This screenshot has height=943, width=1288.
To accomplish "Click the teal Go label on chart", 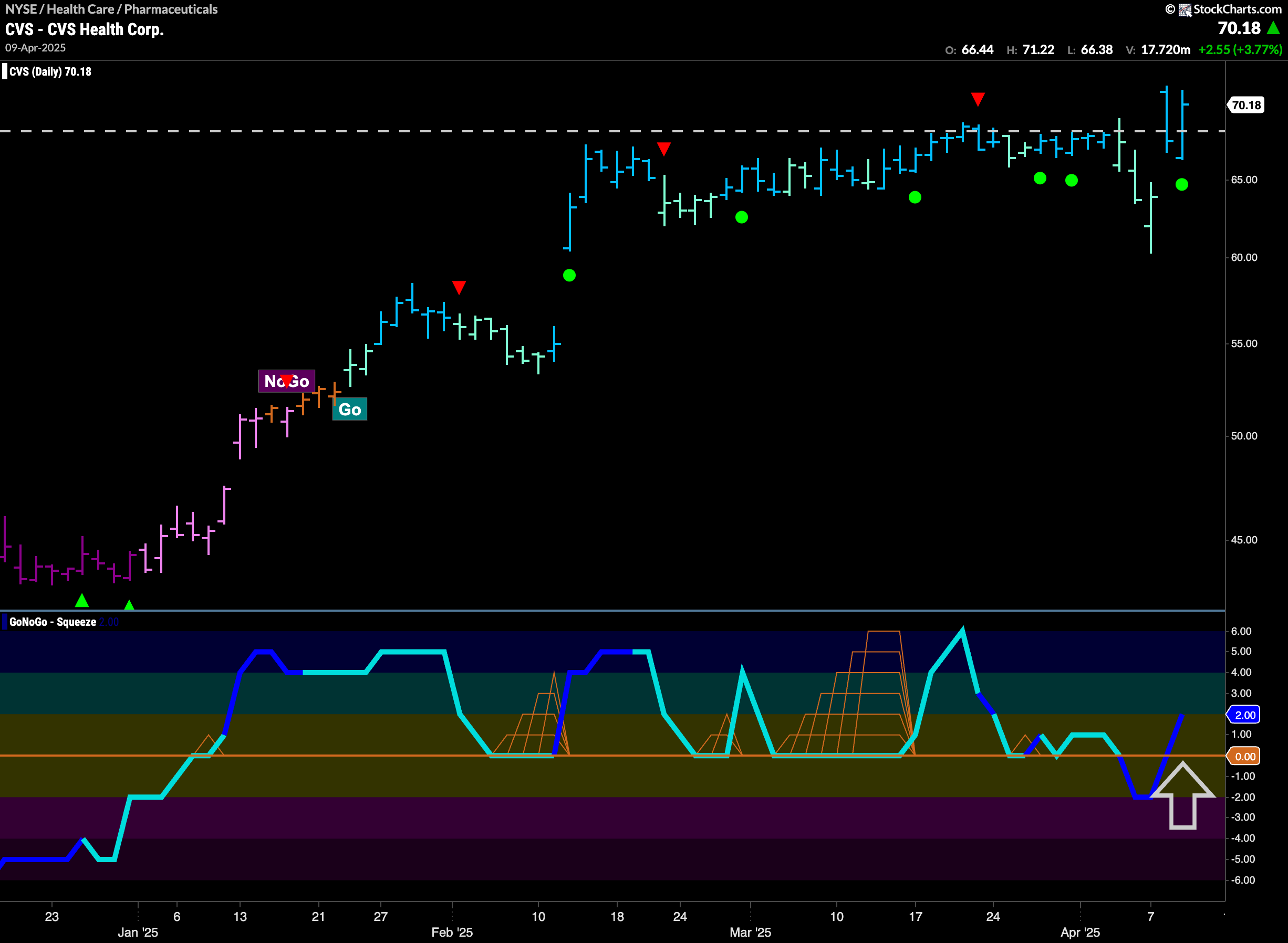I will tap(349, 409).
